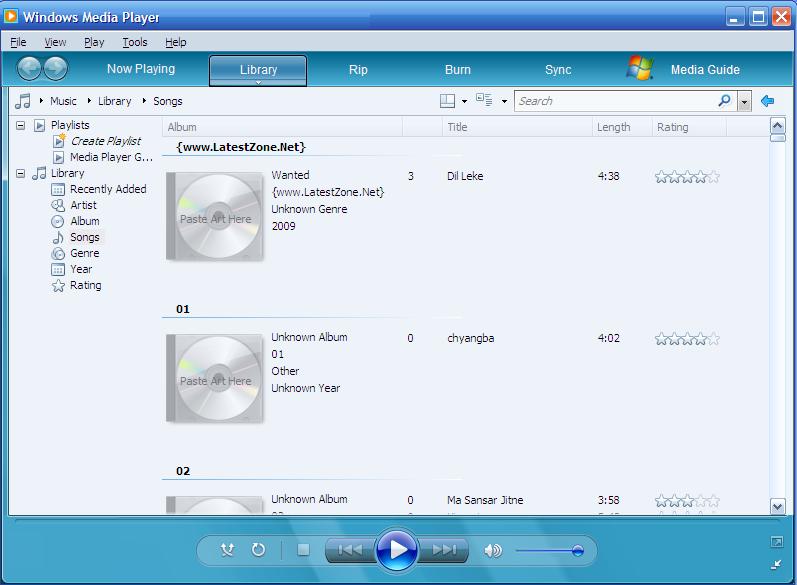Click the scrollbar up arrow
Screen dimensions: 797x585
coord(777,126)
